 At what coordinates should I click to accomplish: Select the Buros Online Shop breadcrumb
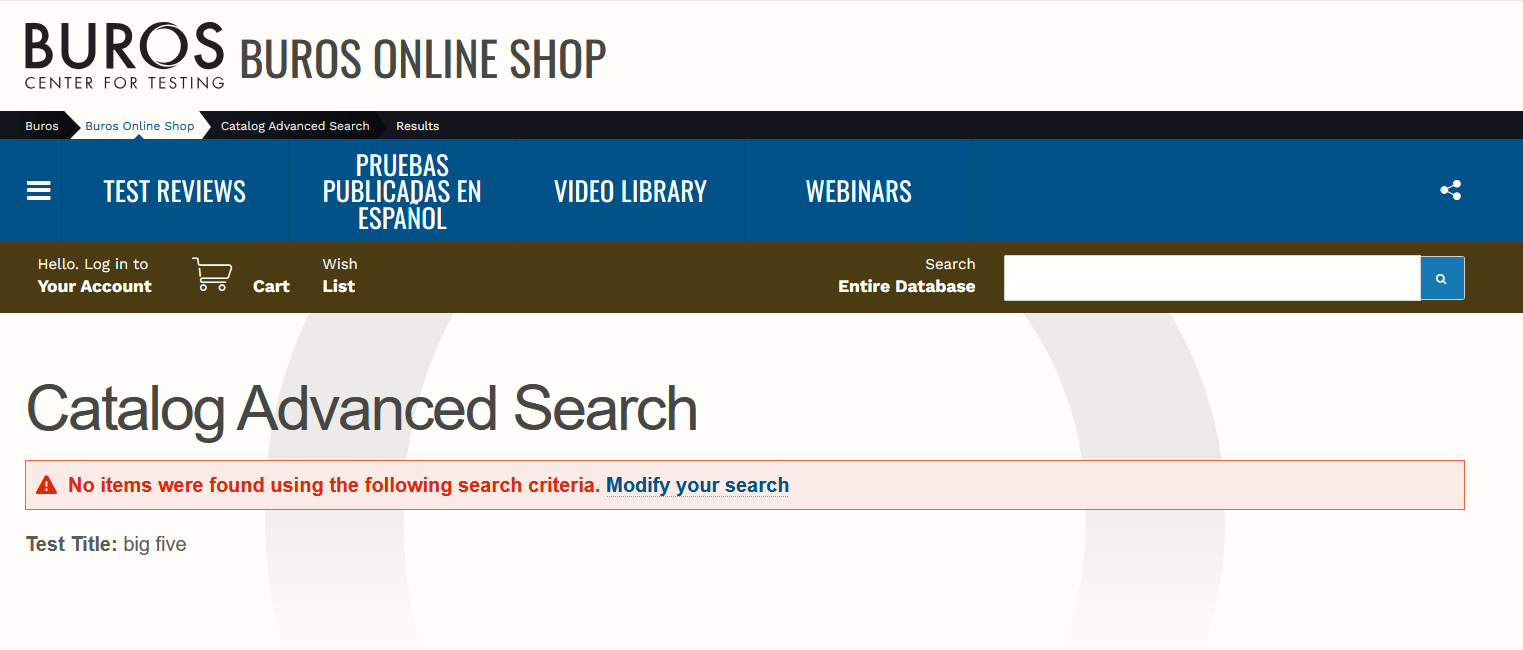click(x=140, y=126)
